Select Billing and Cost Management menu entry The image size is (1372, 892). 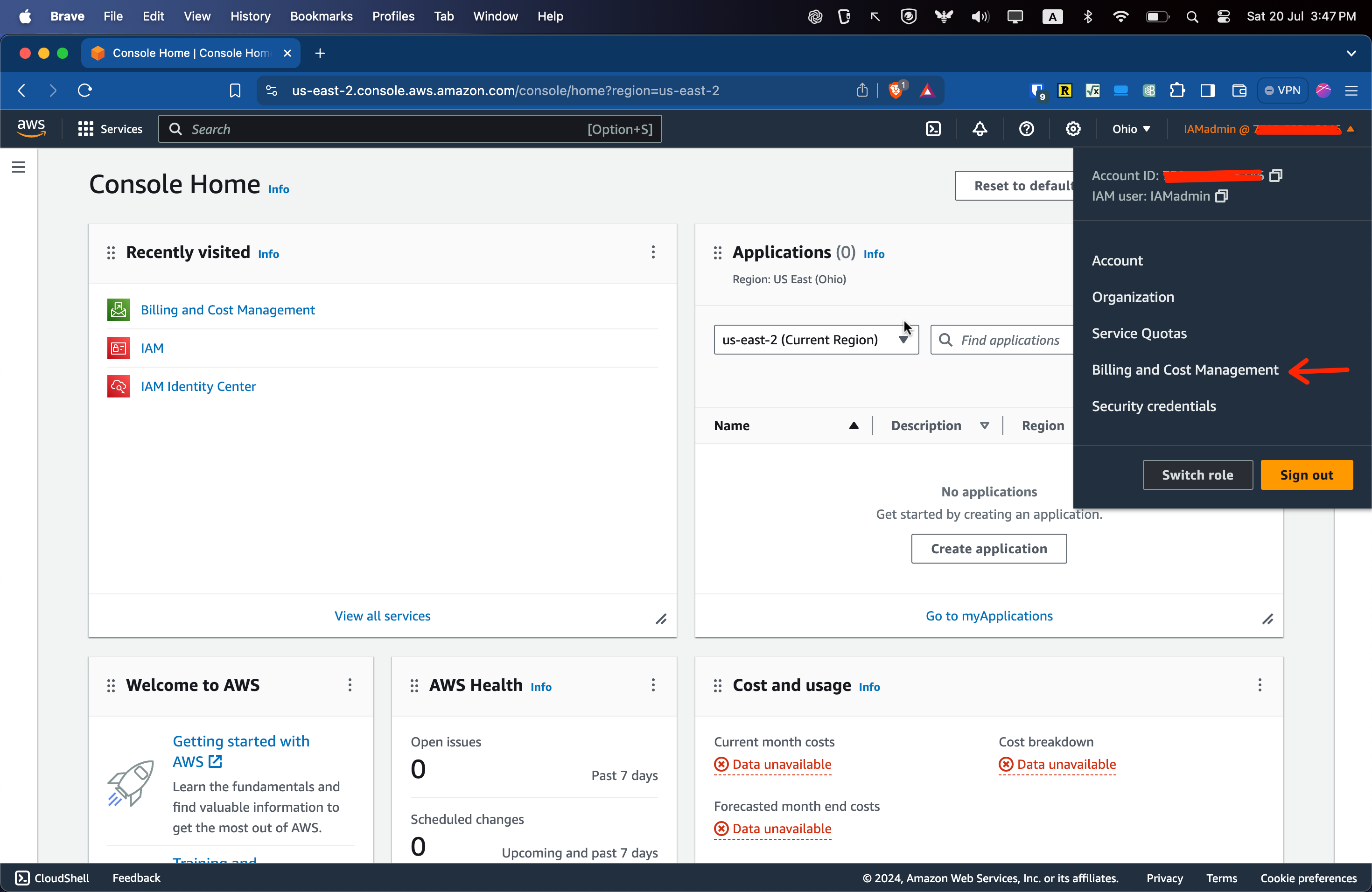(1185, 370)
